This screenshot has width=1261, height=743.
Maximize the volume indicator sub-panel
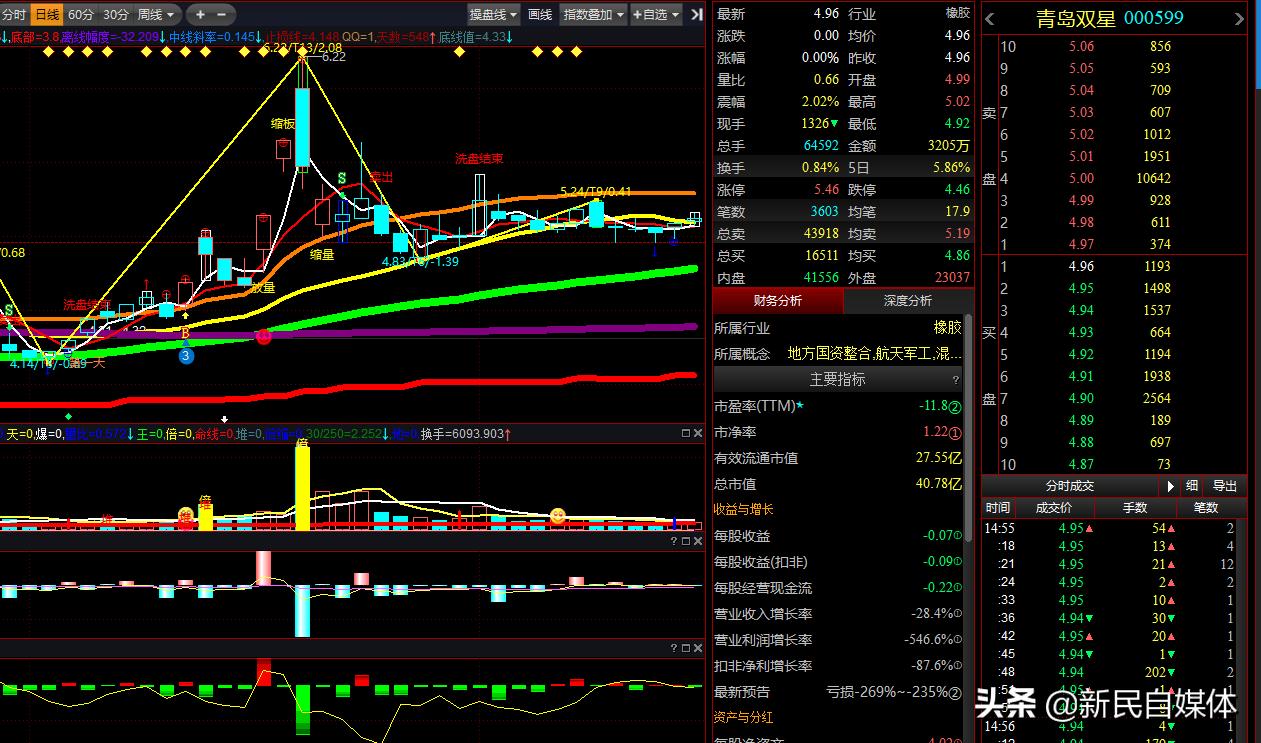[x=685, y=433]
